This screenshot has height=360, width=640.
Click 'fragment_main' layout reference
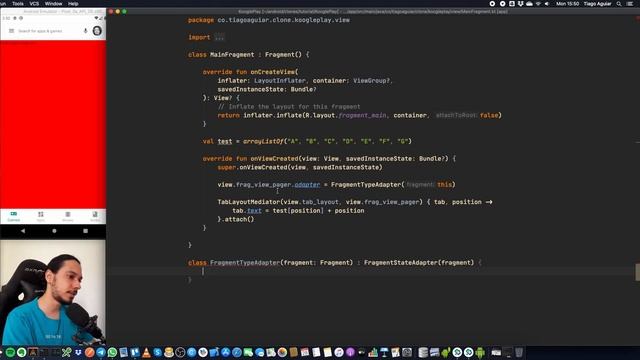pyautogui.click(x=362, y=116)
